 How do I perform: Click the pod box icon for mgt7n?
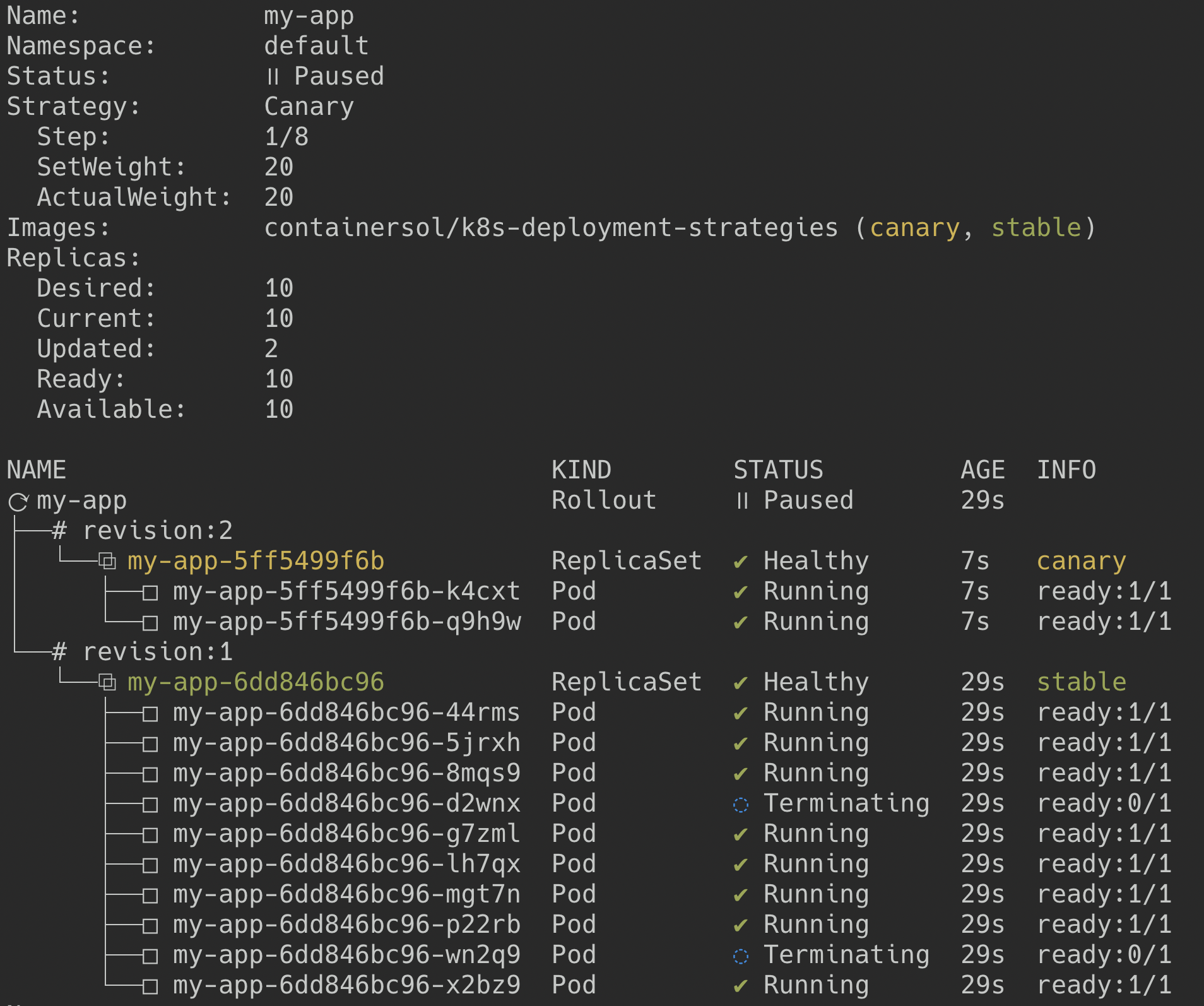[x=150, y=896]
